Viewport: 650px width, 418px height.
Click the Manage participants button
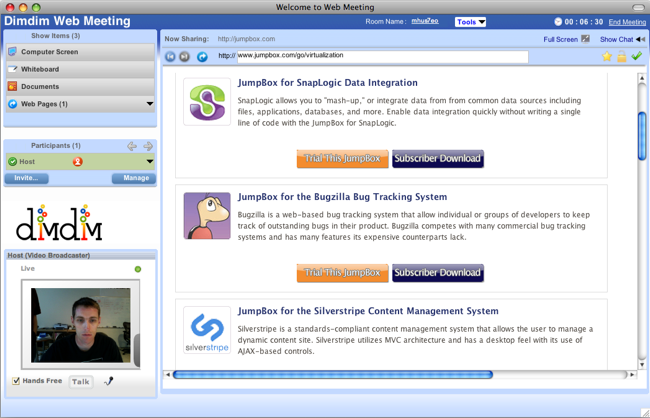point(133,178)
